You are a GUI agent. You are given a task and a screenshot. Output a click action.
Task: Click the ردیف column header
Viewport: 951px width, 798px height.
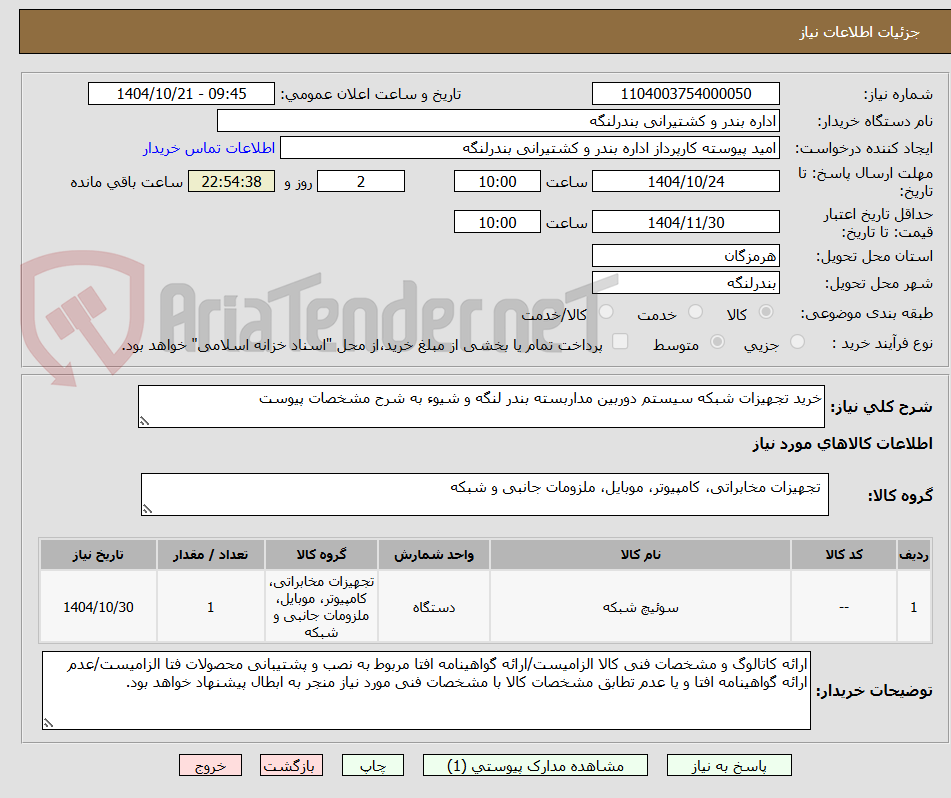[x=914, y=555]
